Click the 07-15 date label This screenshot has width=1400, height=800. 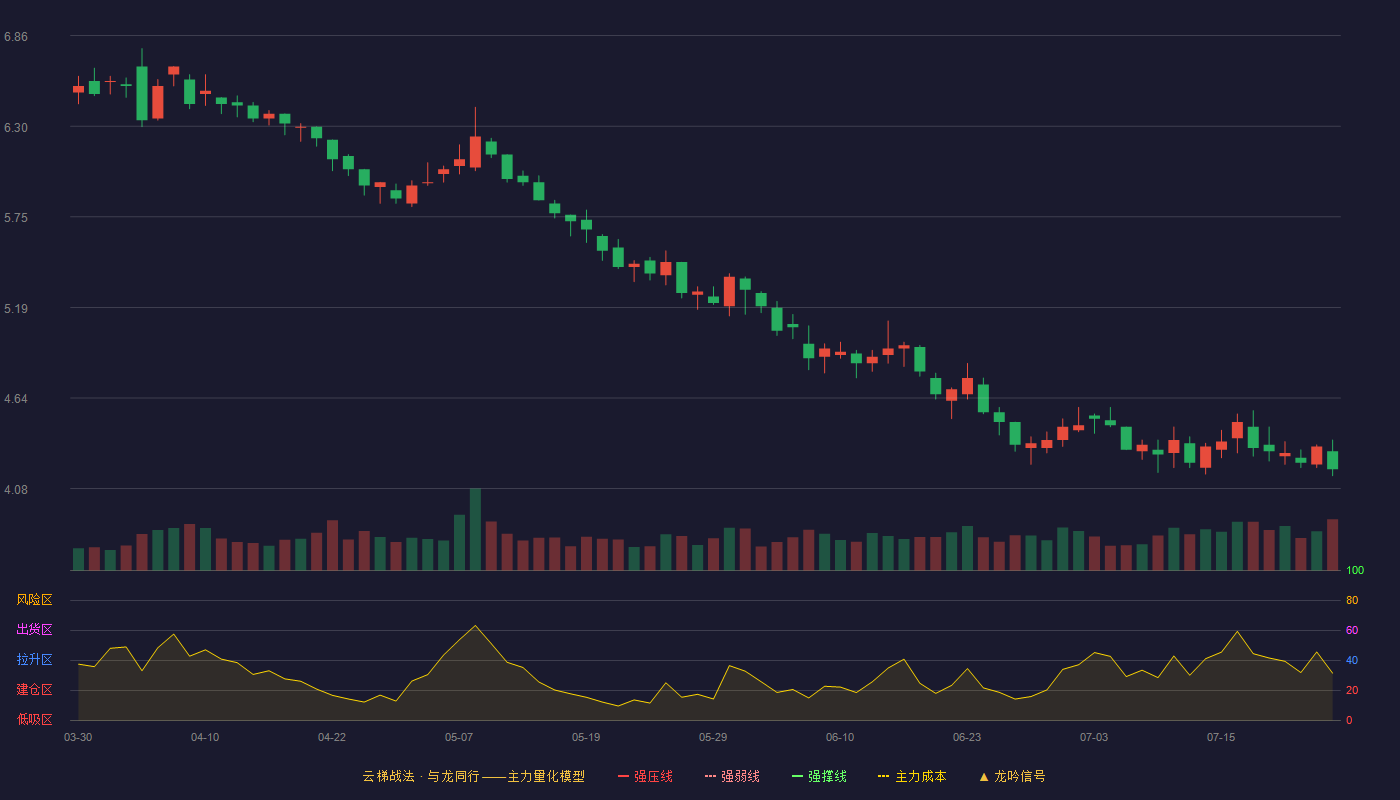point(1221,737)
